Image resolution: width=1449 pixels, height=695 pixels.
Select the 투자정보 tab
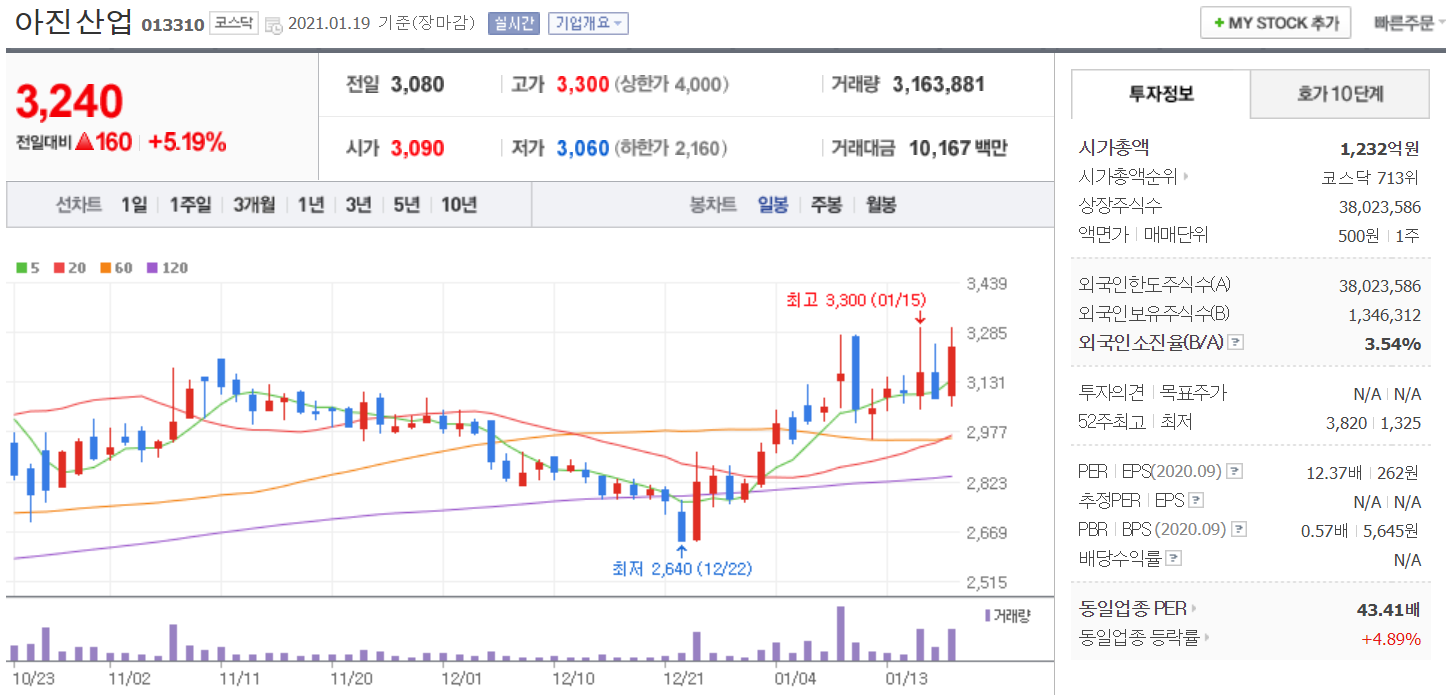point(1160,94)
